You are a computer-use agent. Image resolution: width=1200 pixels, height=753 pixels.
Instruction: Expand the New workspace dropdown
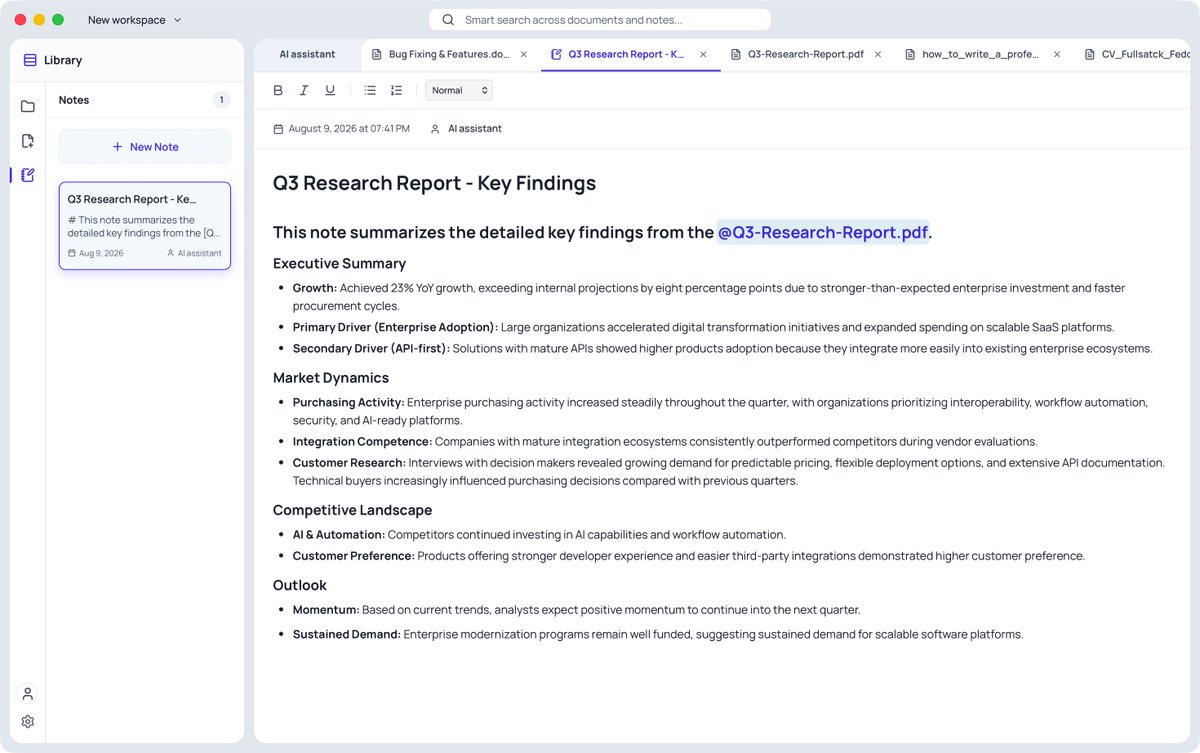pos(135,20)
